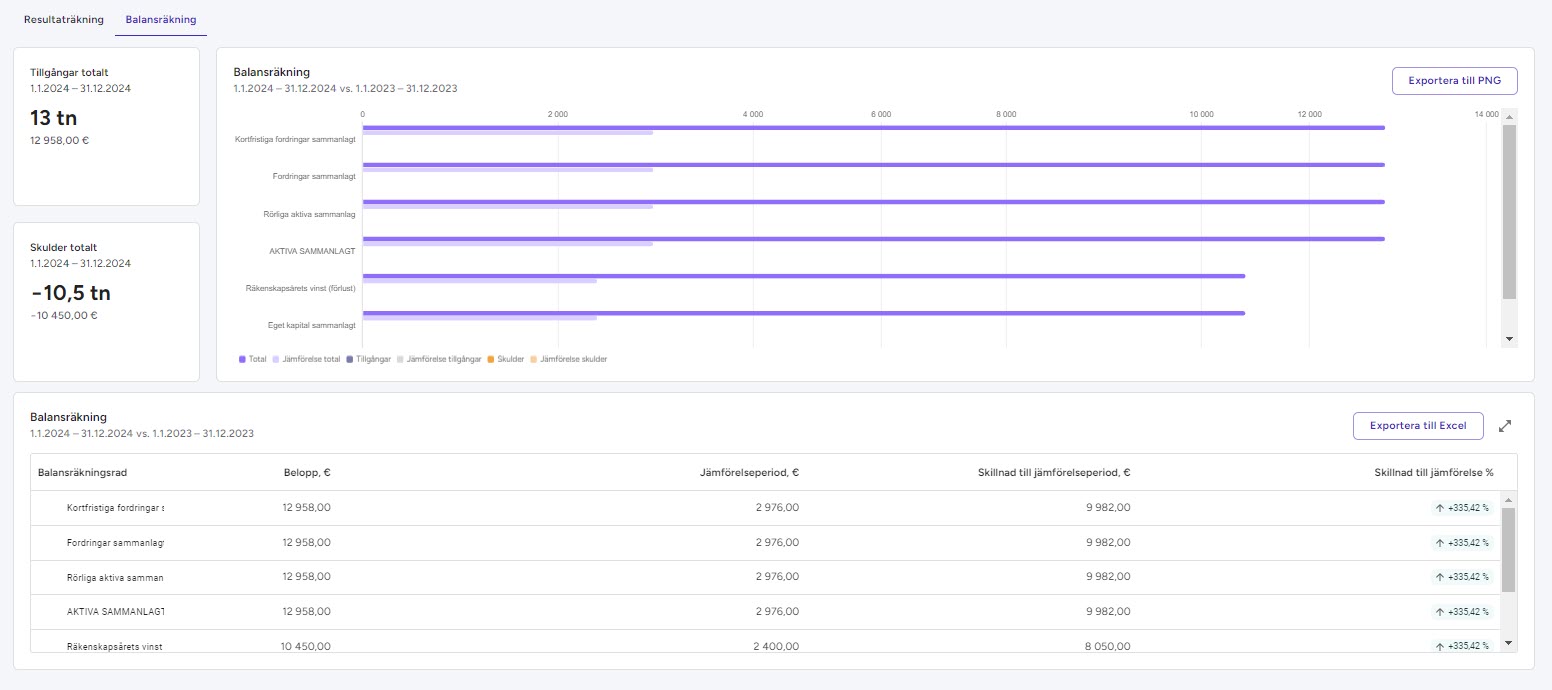Click 9 982,00 in the Rörliga aktiva row

point(1108,577)
